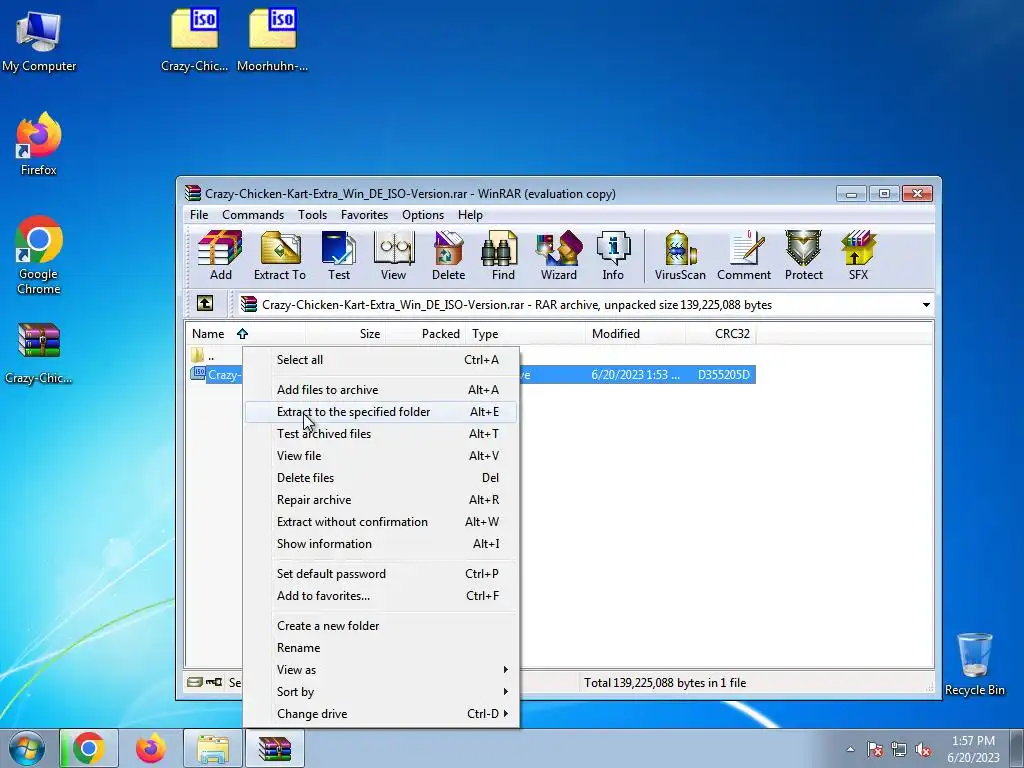1024x768 pixels.
Task: Open the View toolbar icon
Action: click(393, 255)
